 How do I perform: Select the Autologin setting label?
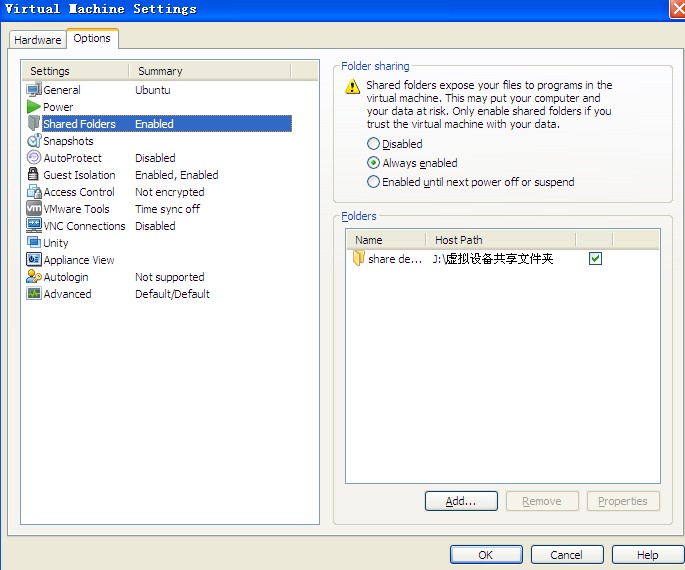pyautogui.click(x=66, y=277)
